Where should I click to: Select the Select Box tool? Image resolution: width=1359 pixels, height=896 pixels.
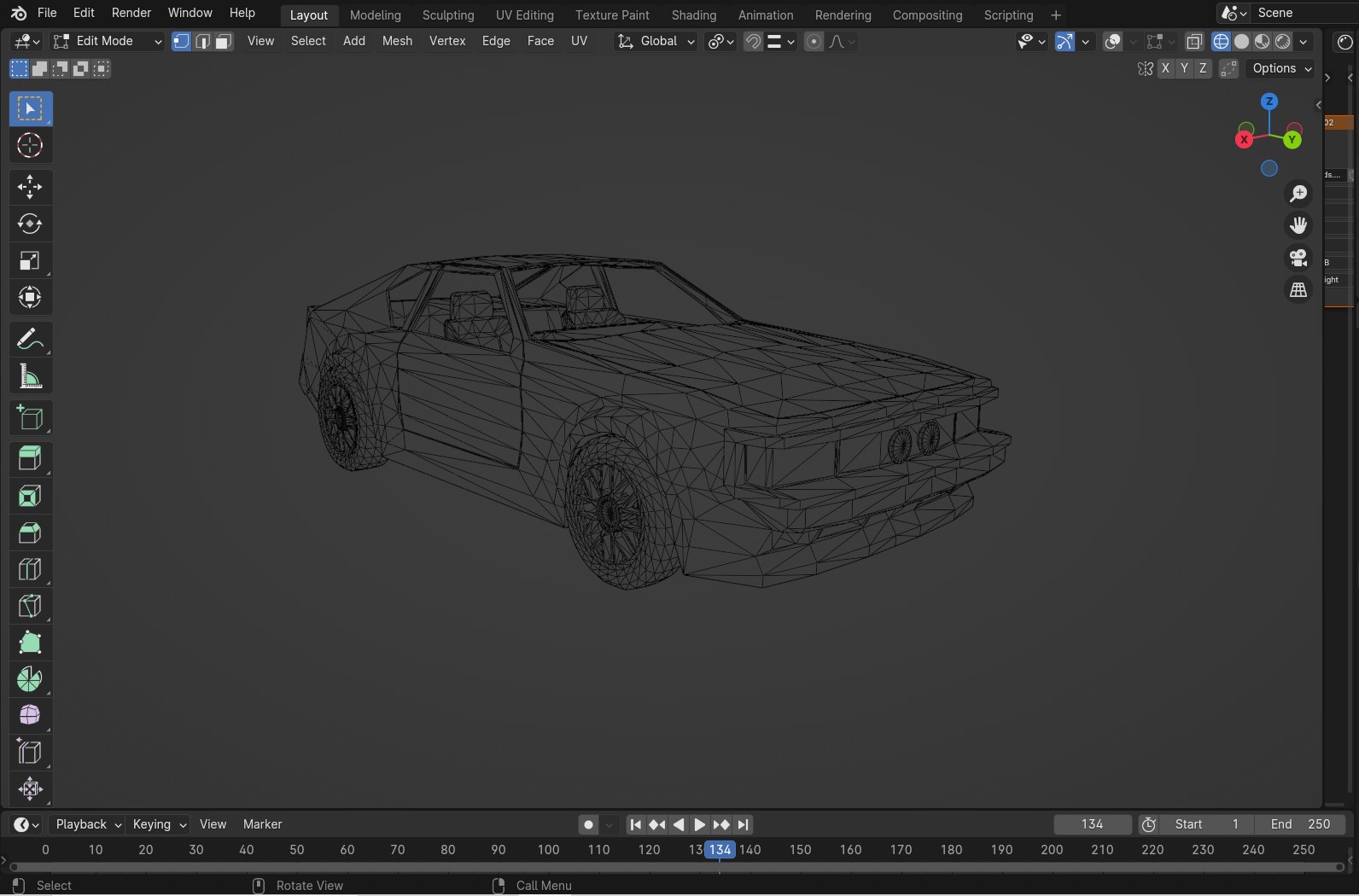[x=30, y=109]
